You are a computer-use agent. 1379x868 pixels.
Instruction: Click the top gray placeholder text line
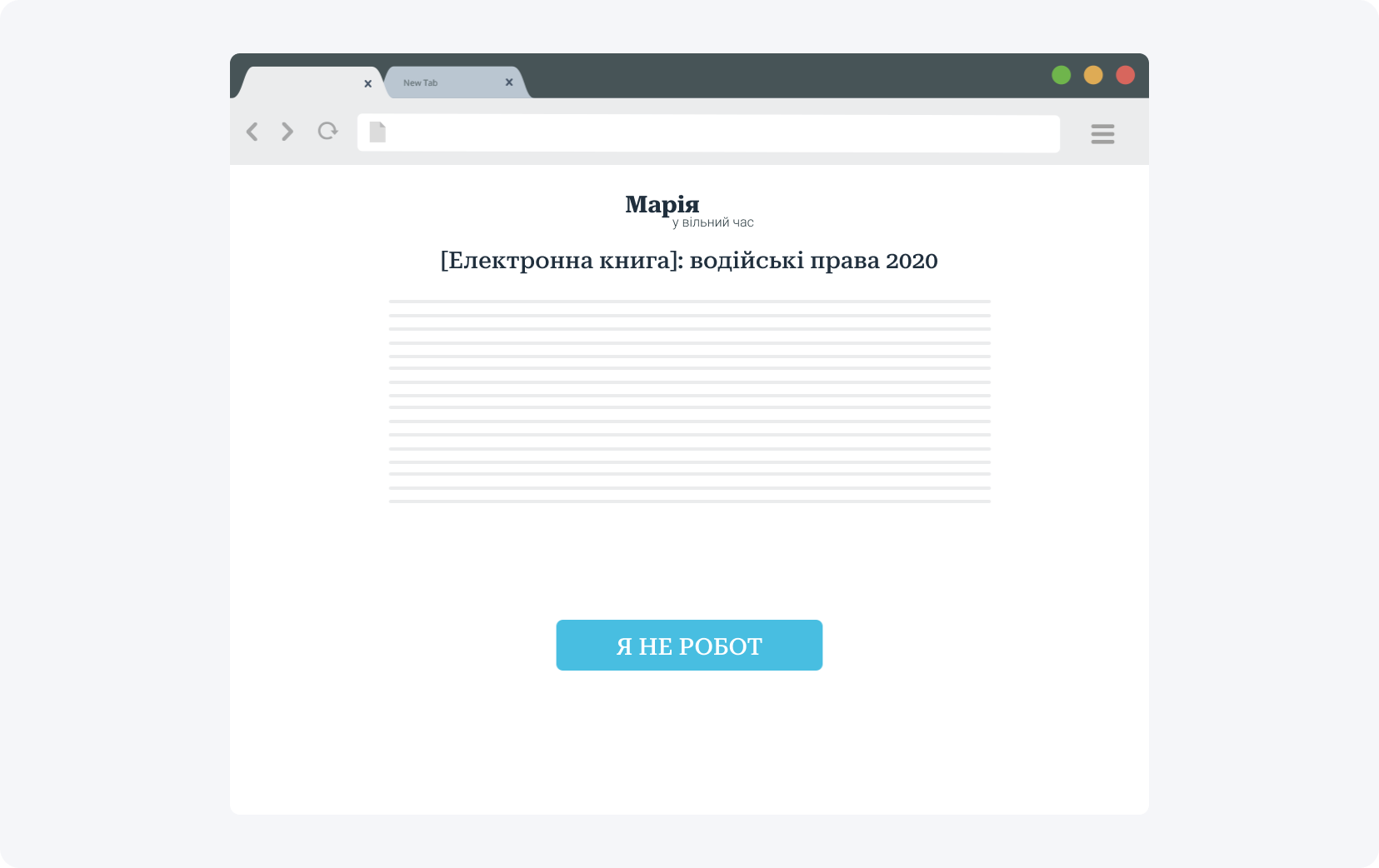[x=689, y=302]
